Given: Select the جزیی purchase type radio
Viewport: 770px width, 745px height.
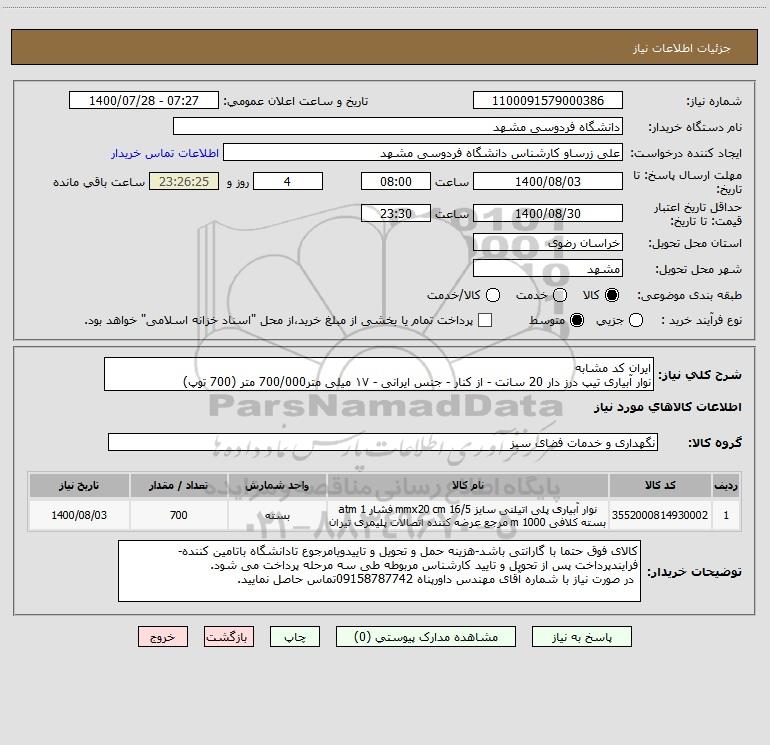Looking at the screenshot, I should pos(635,320).
